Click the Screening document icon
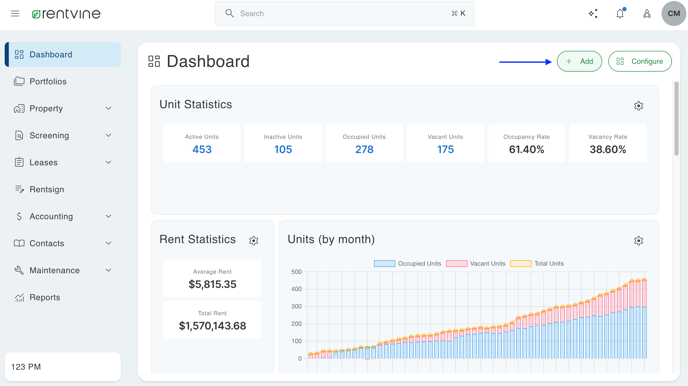The height and width of the screenshot is (386, 688). (19, 135)
